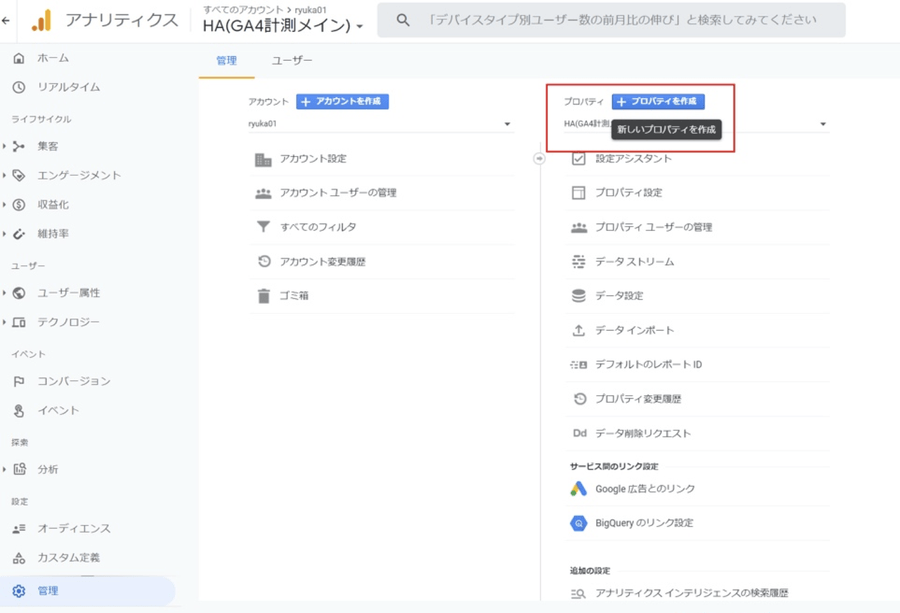This screenshot has height=613, width=900.
Task: Open Realtime report clock icon
Action: [x=19, y=87]
